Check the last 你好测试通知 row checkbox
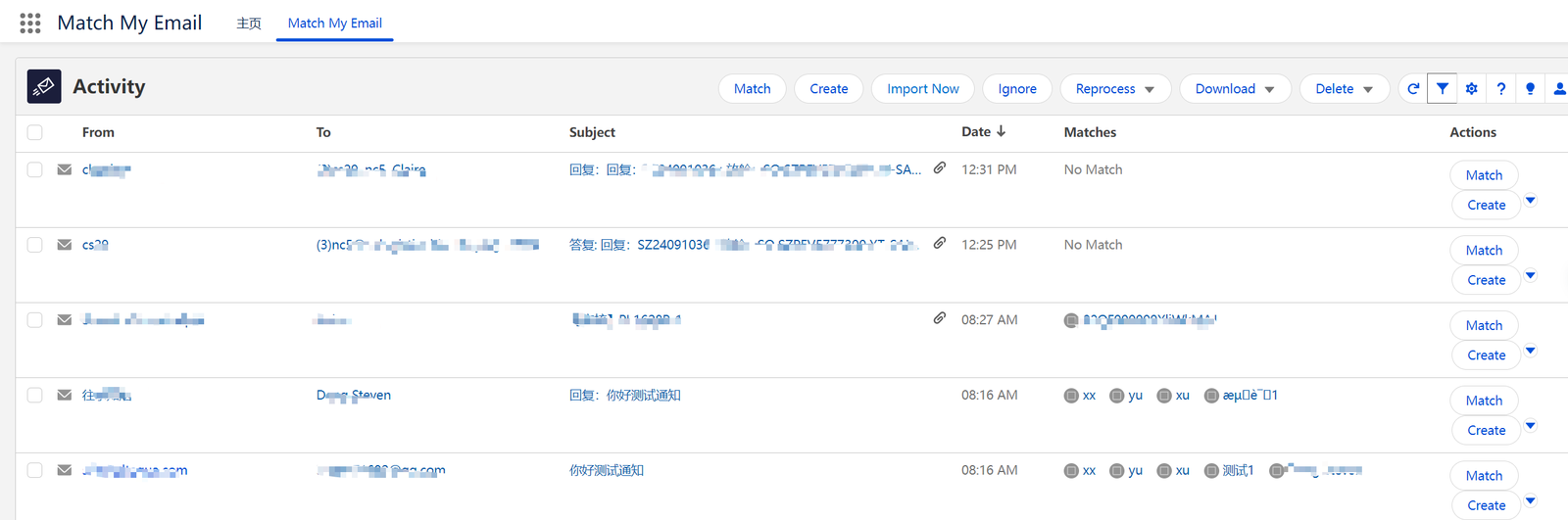This screenshot has height=520, width=1568. coord(35,470)
